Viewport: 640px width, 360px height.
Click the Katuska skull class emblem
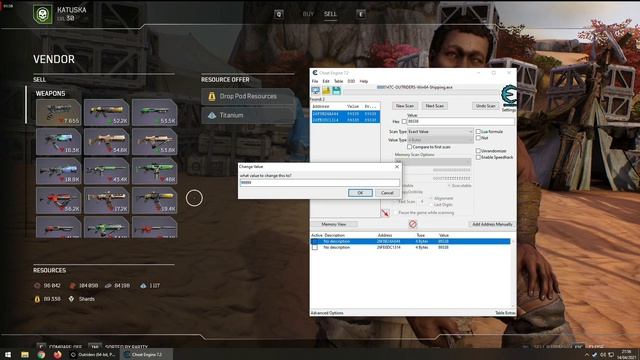pyautogui.click(x=42, y=14)
